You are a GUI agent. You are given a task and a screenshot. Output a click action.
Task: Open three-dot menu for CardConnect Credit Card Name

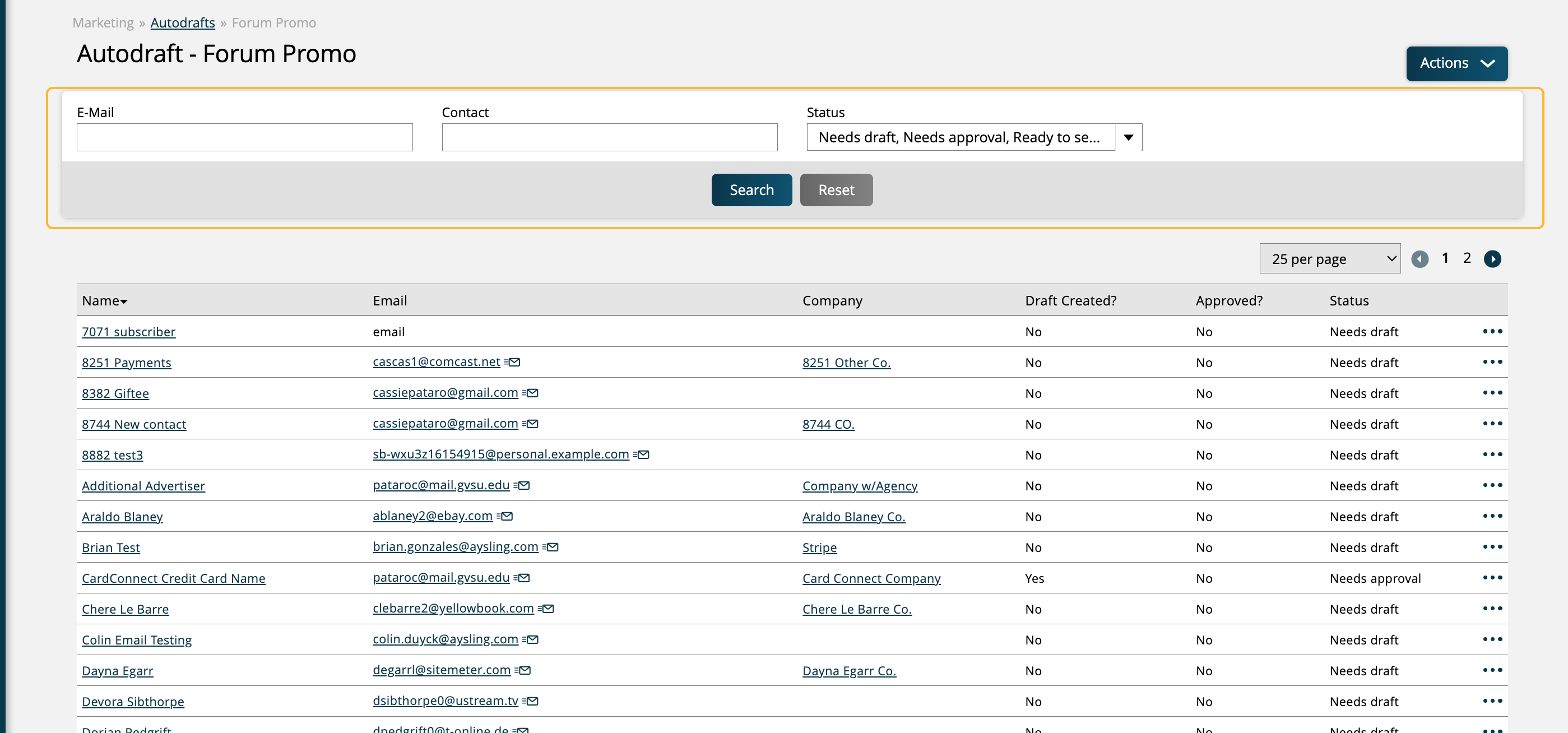[1492, 578]
